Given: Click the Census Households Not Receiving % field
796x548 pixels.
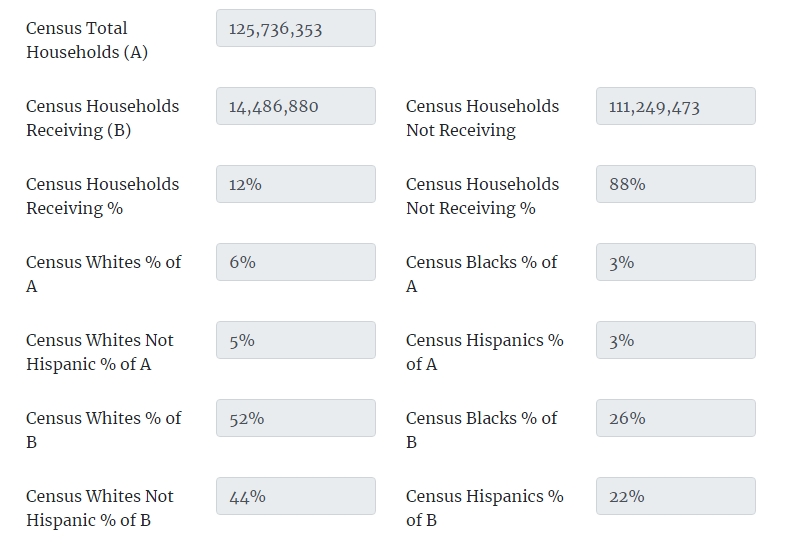Looking at the screenshot, I should [x=675, y=184].
